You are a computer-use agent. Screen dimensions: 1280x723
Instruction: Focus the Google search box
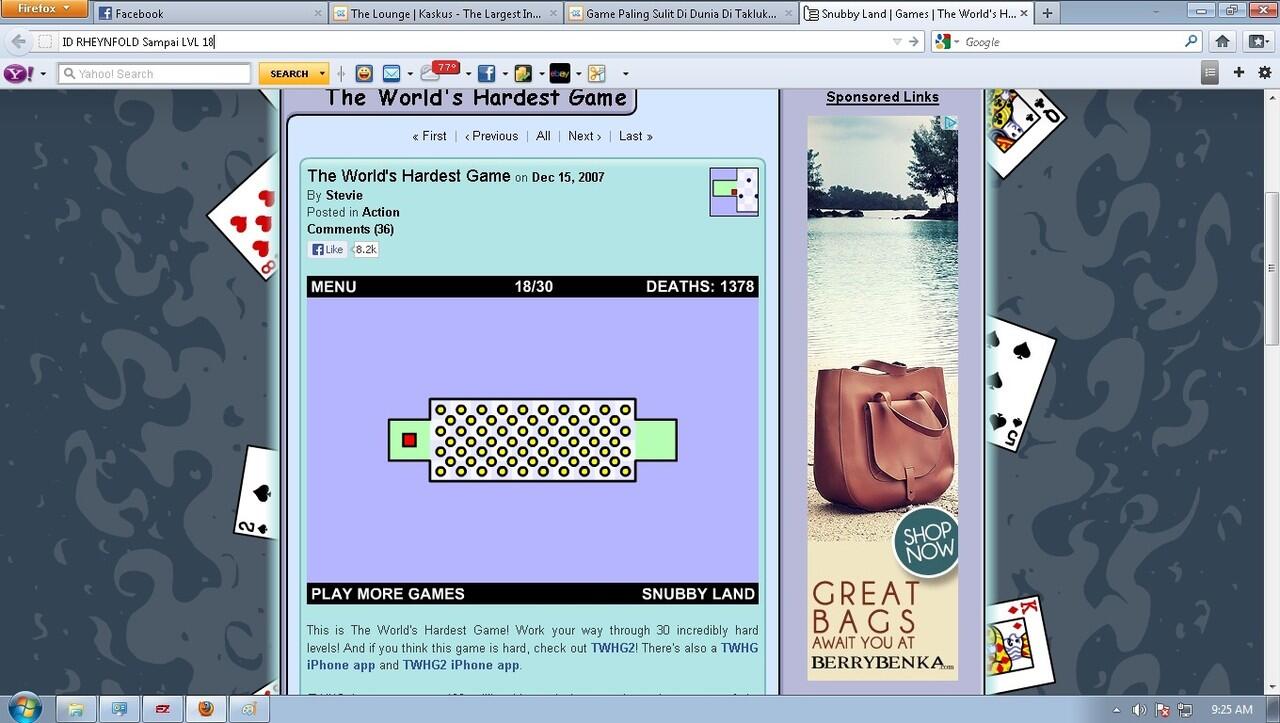(1072, 42)
